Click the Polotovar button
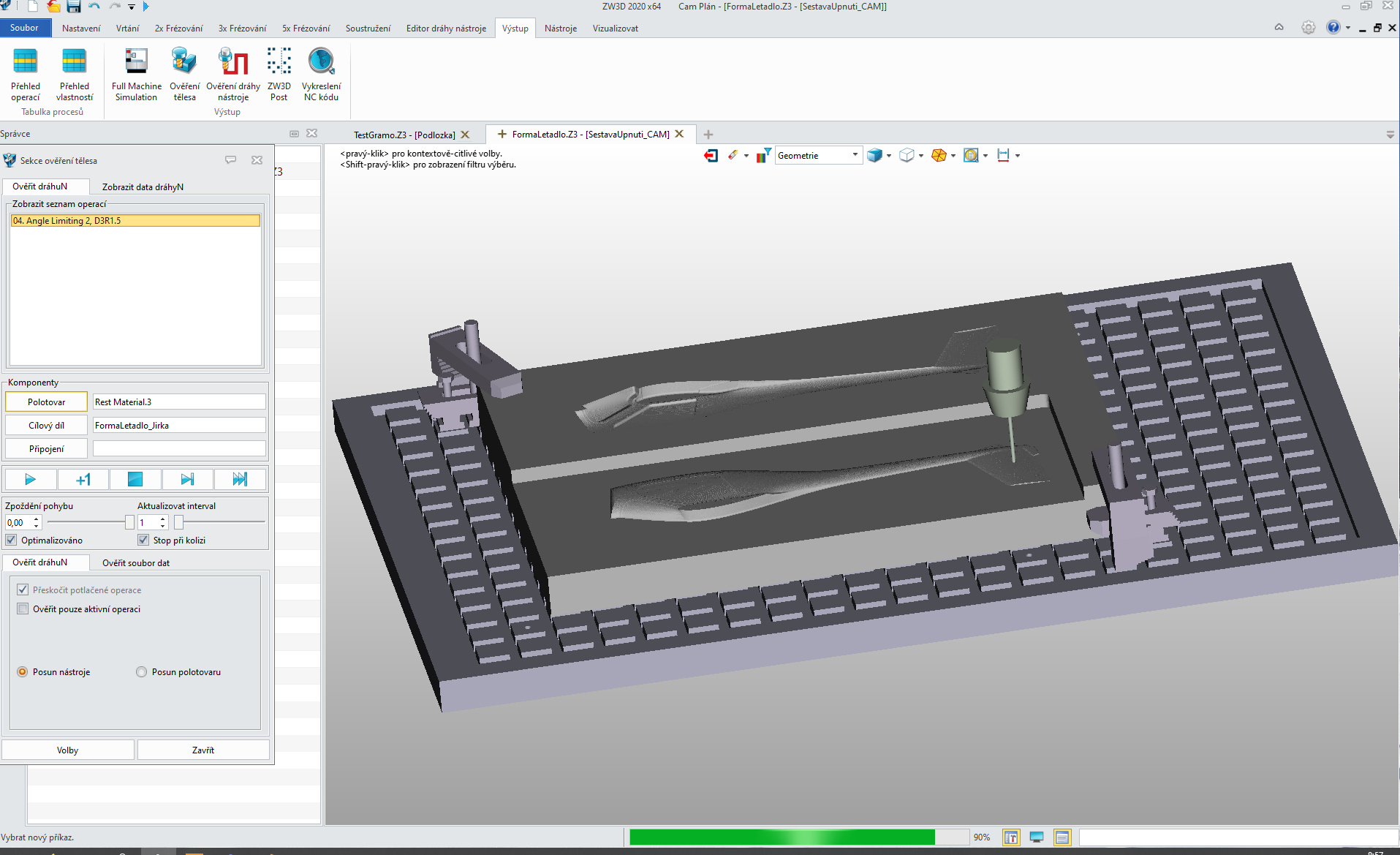The height and width of the screenshot is (855, 1400). click(47, 402)
